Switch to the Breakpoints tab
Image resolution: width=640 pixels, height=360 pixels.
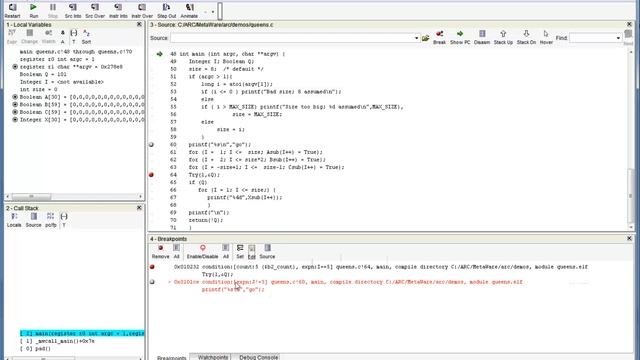(171, 358)
